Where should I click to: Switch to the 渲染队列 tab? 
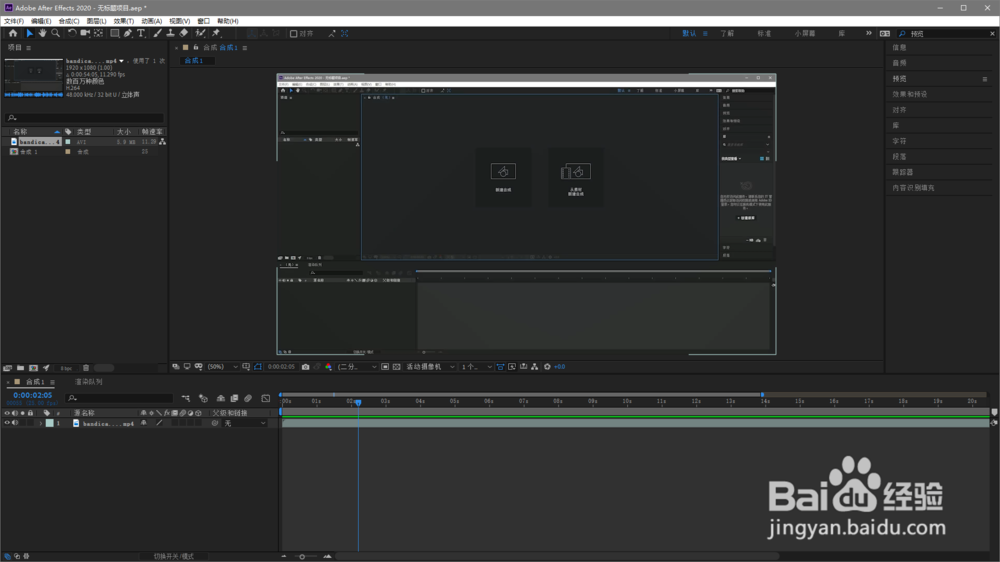pyautogui.click(x=89, y=381)
